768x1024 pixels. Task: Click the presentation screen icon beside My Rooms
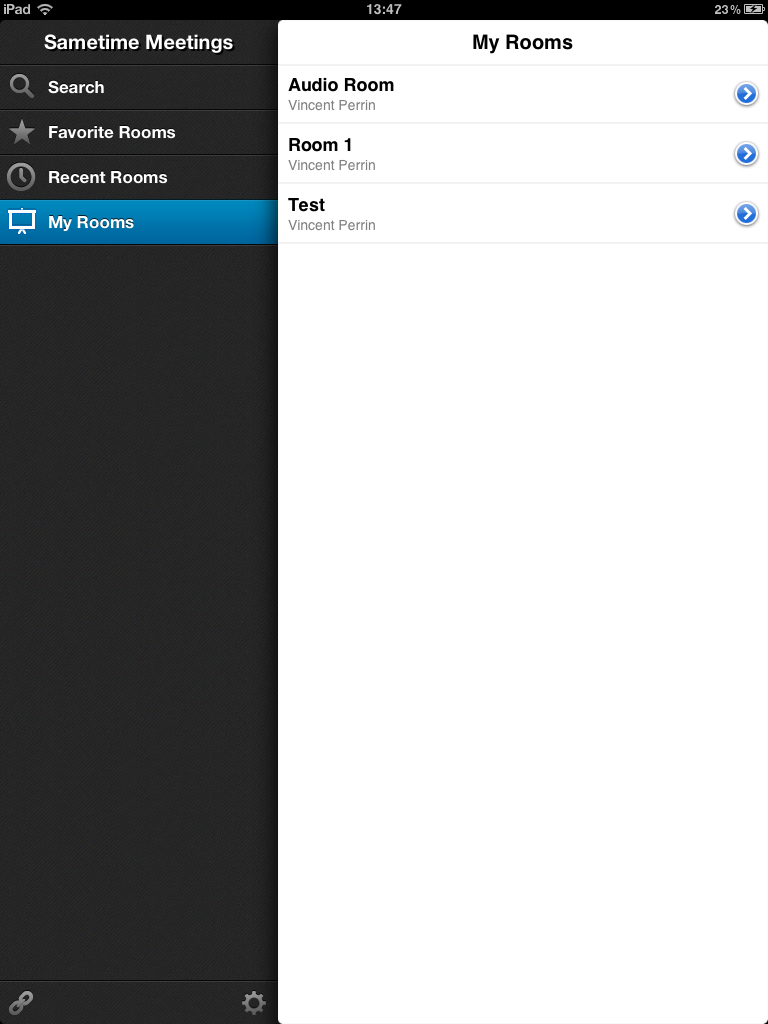(x=22, y=221)
